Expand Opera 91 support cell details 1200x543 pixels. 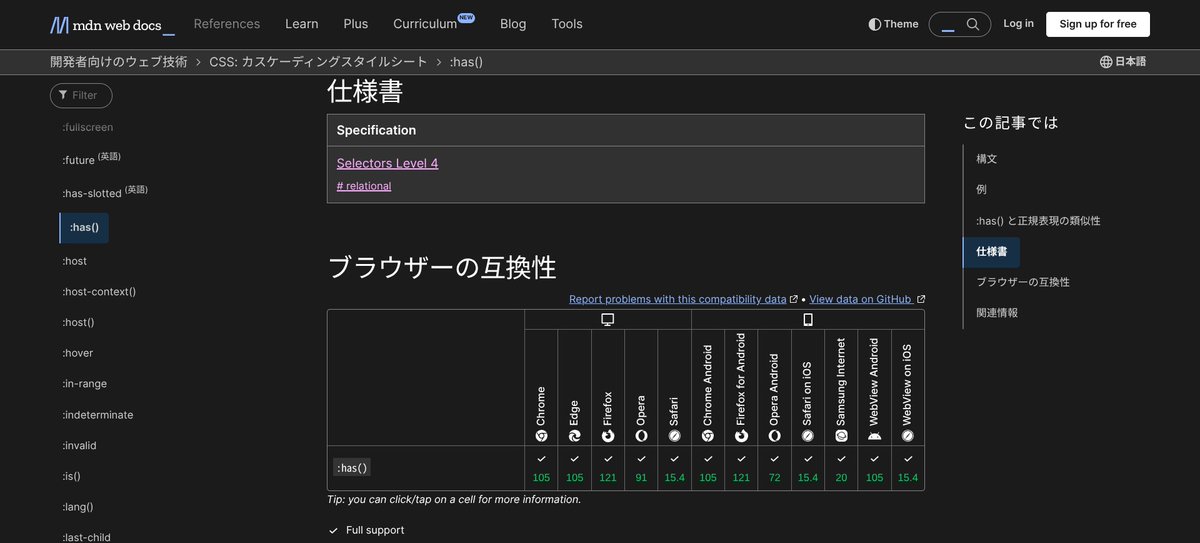click(641, 468)
